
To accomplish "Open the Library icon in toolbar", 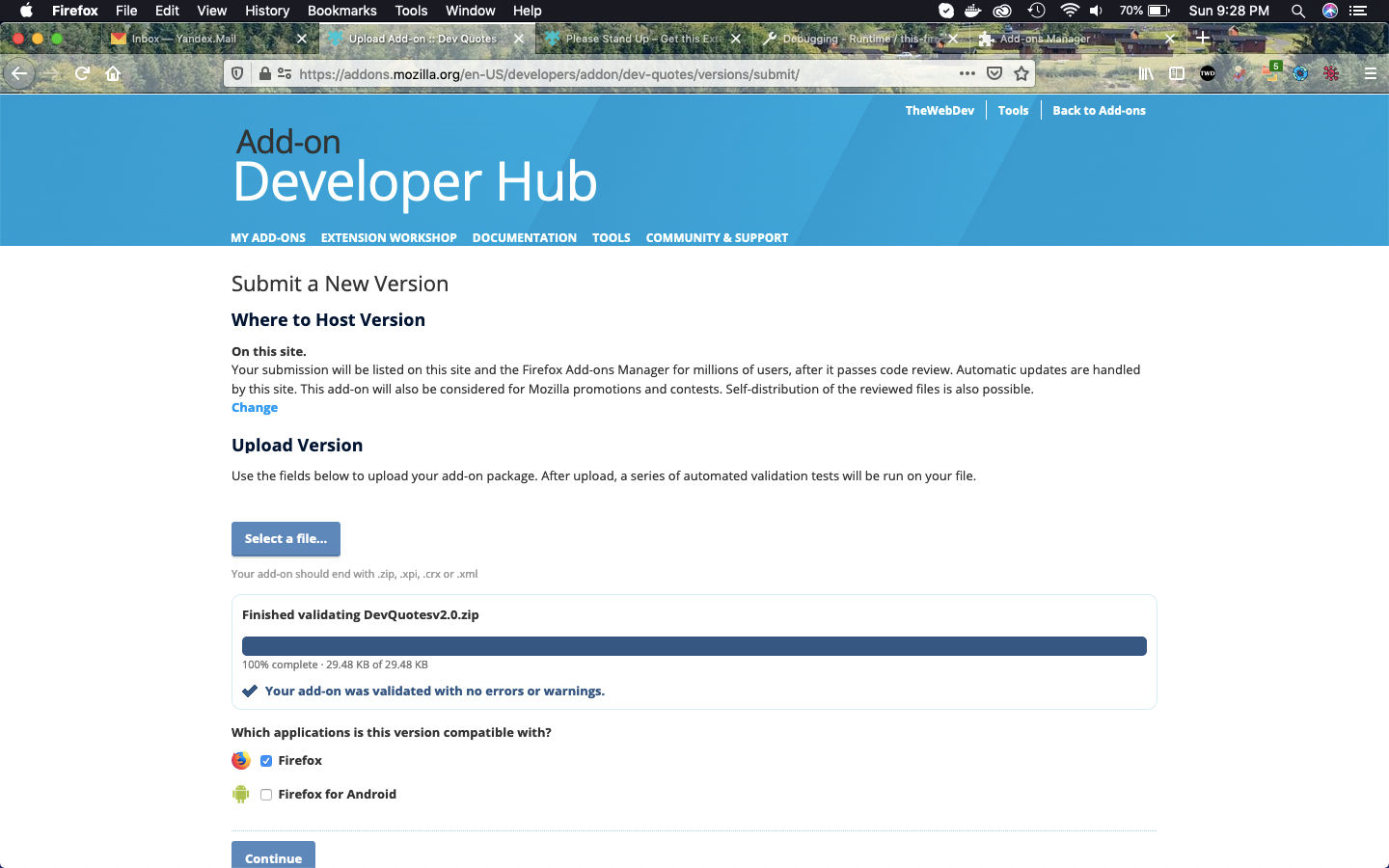I will (x=1146, y=73).
